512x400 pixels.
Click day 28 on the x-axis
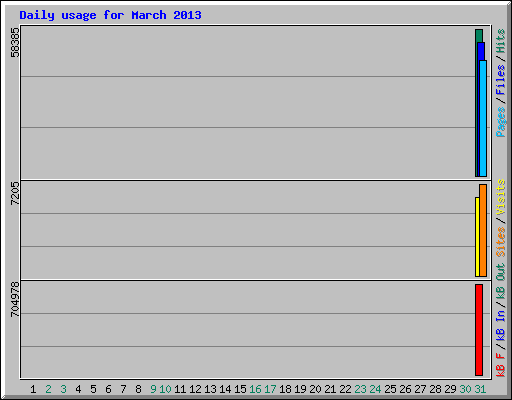coord(435,389)
